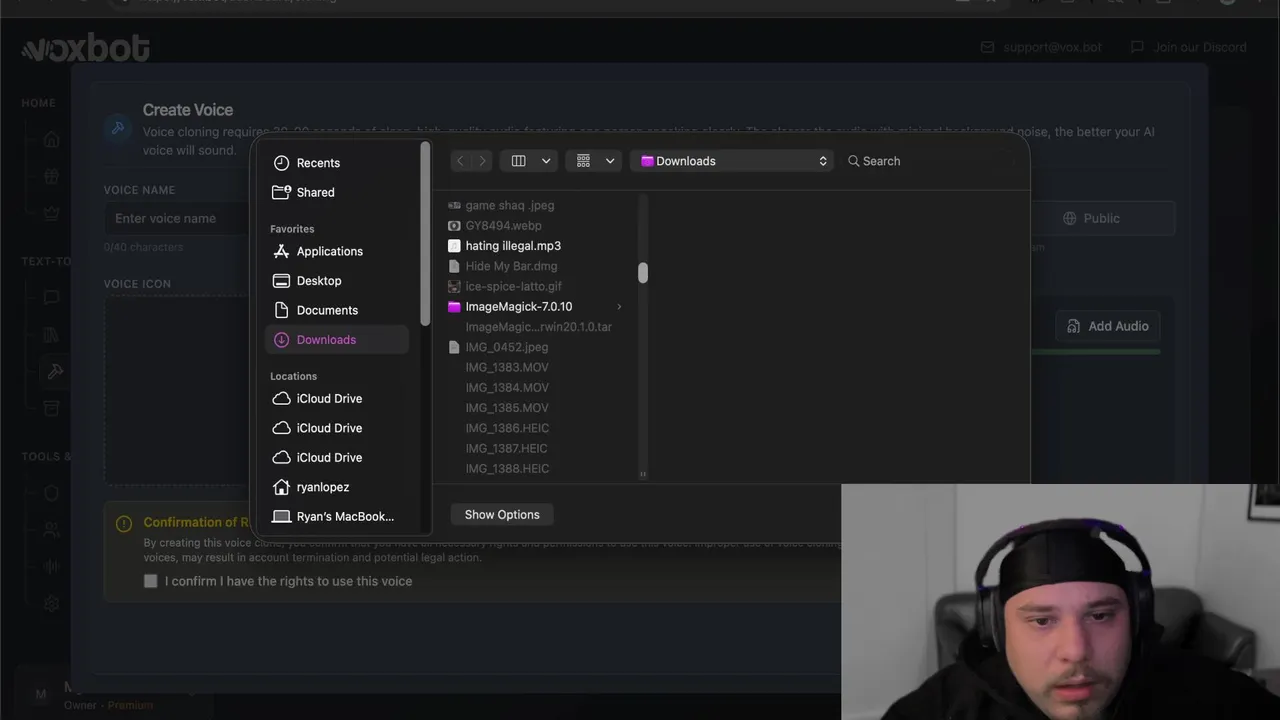Click the home icon beside ryanlopez

coord(281,487)
